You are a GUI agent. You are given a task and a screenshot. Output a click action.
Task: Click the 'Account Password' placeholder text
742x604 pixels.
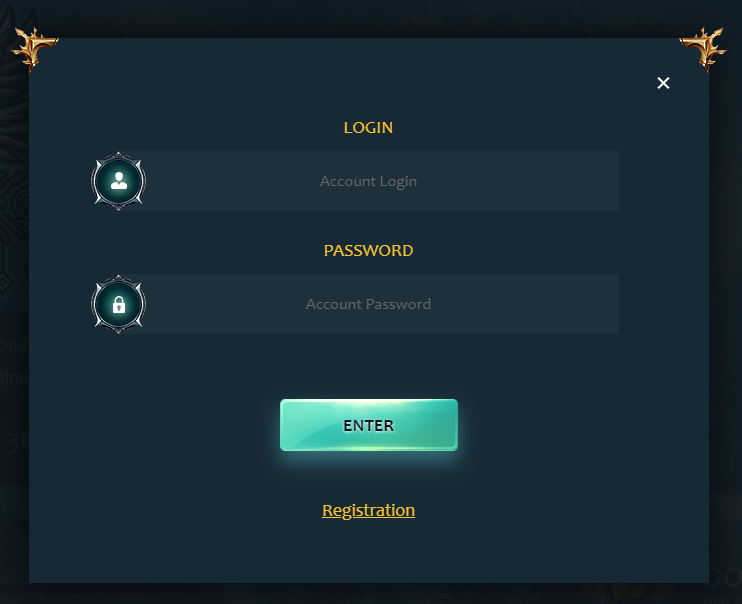(x=369, y=304)
